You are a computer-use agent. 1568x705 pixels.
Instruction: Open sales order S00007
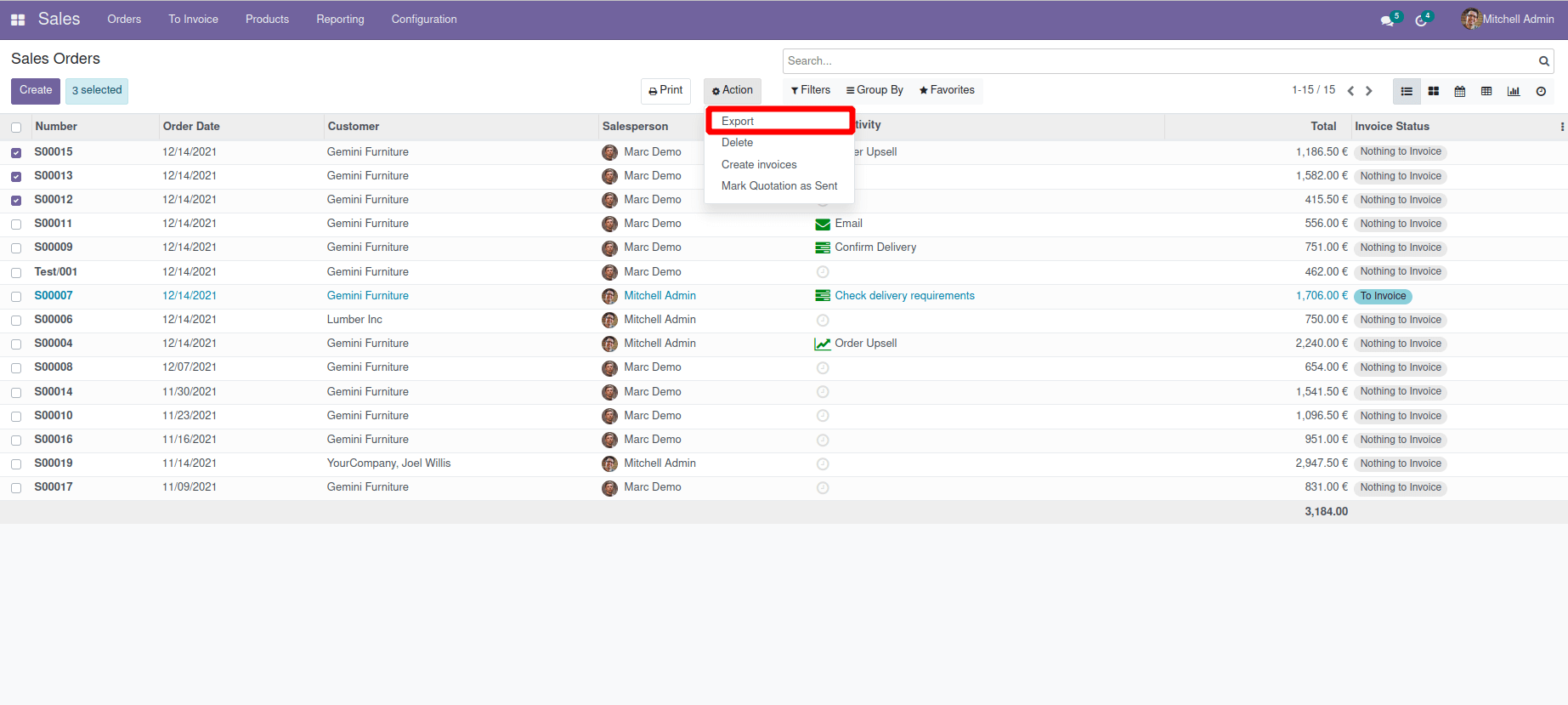[54, 296]
